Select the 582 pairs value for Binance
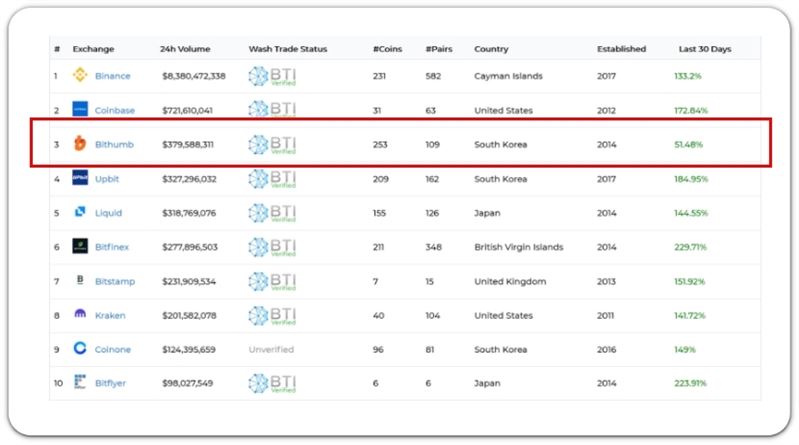The image size is (799, 445). pos(433,76)
